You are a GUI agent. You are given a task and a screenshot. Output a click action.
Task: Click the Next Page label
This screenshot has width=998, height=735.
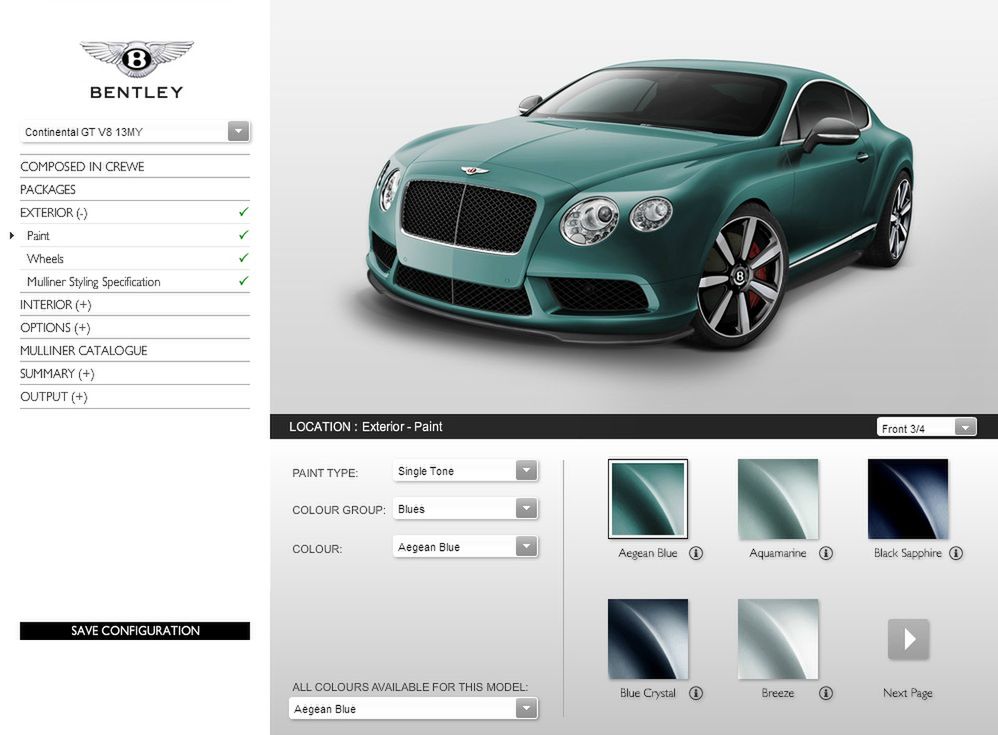point(908,693)
